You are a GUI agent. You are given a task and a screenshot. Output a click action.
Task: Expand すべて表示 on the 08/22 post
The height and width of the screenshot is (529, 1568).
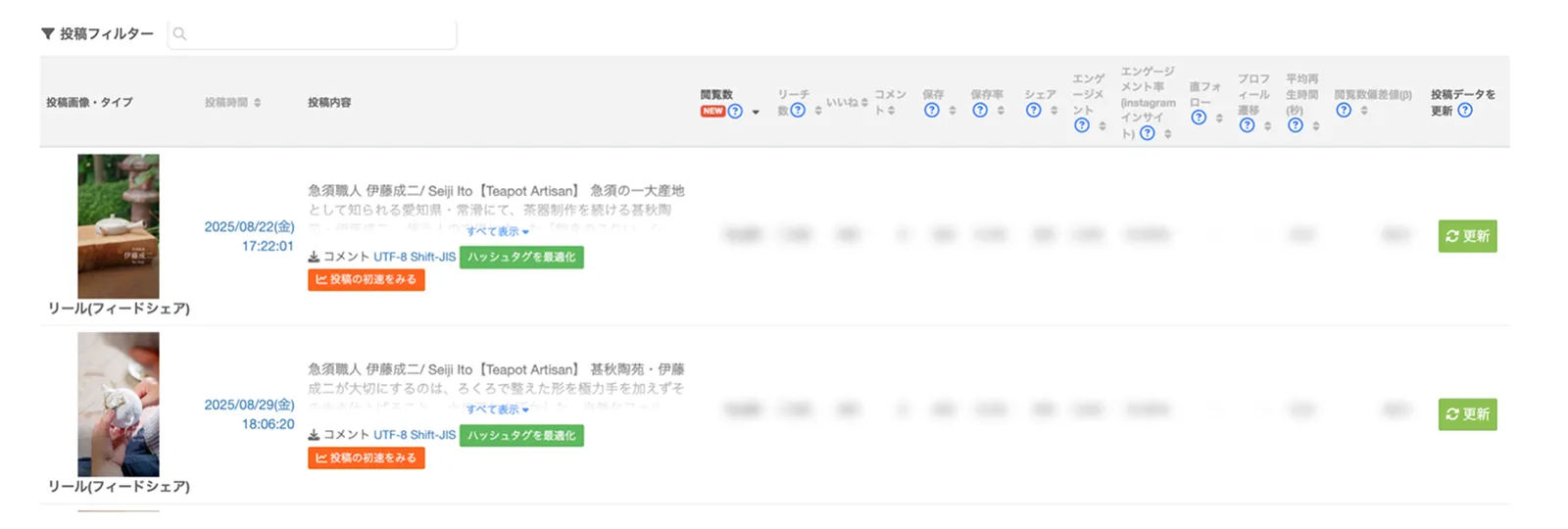click(x=497, y=231)
